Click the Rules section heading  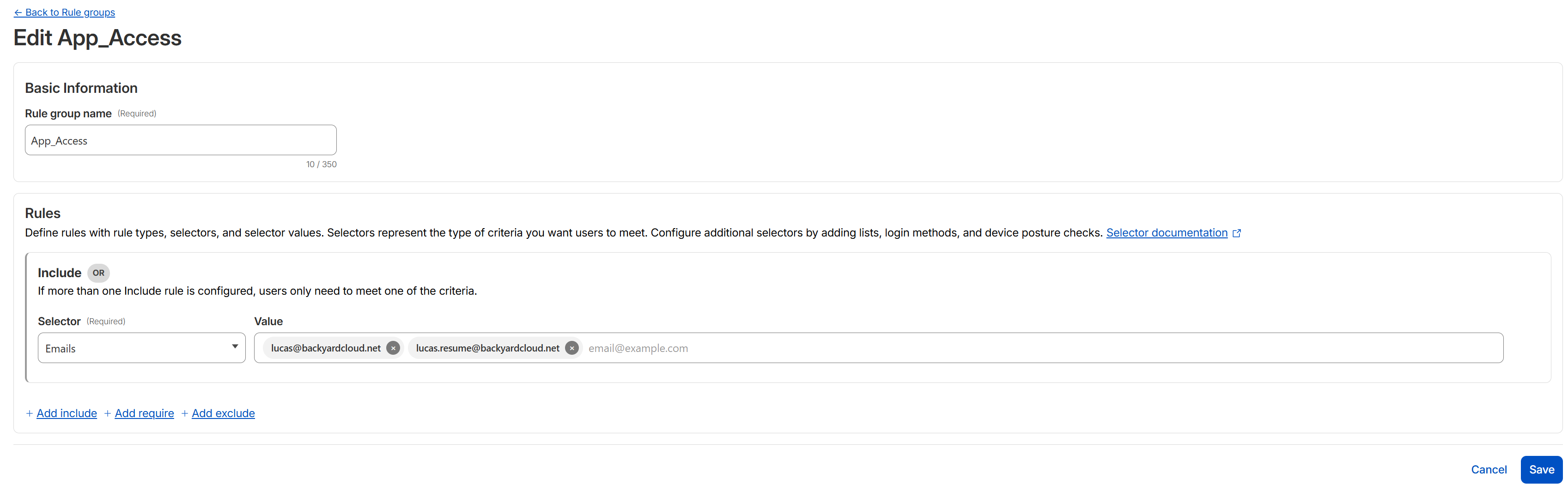(43, 213)
